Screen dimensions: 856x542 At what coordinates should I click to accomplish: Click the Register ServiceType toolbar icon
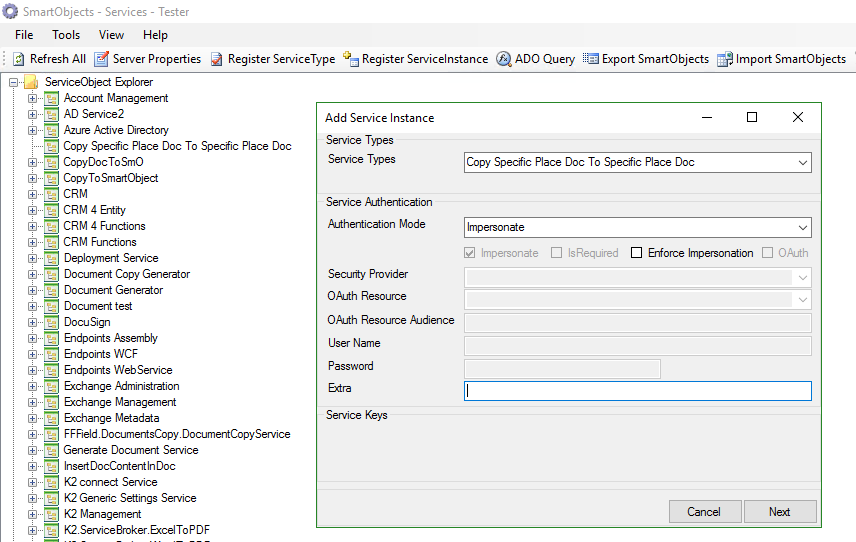[x=217, y=59]
